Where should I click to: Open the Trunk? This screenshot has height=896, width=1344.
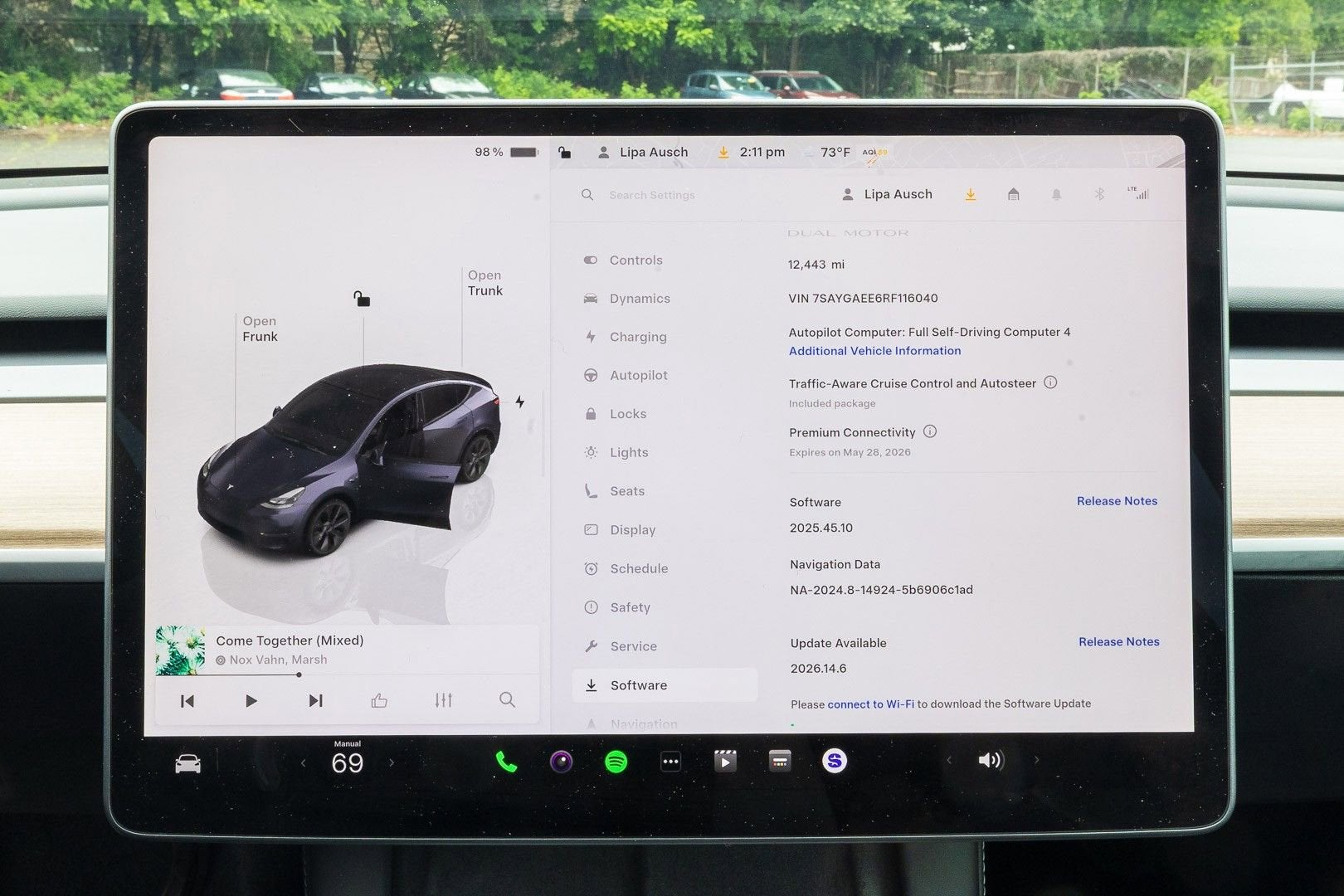485,283
